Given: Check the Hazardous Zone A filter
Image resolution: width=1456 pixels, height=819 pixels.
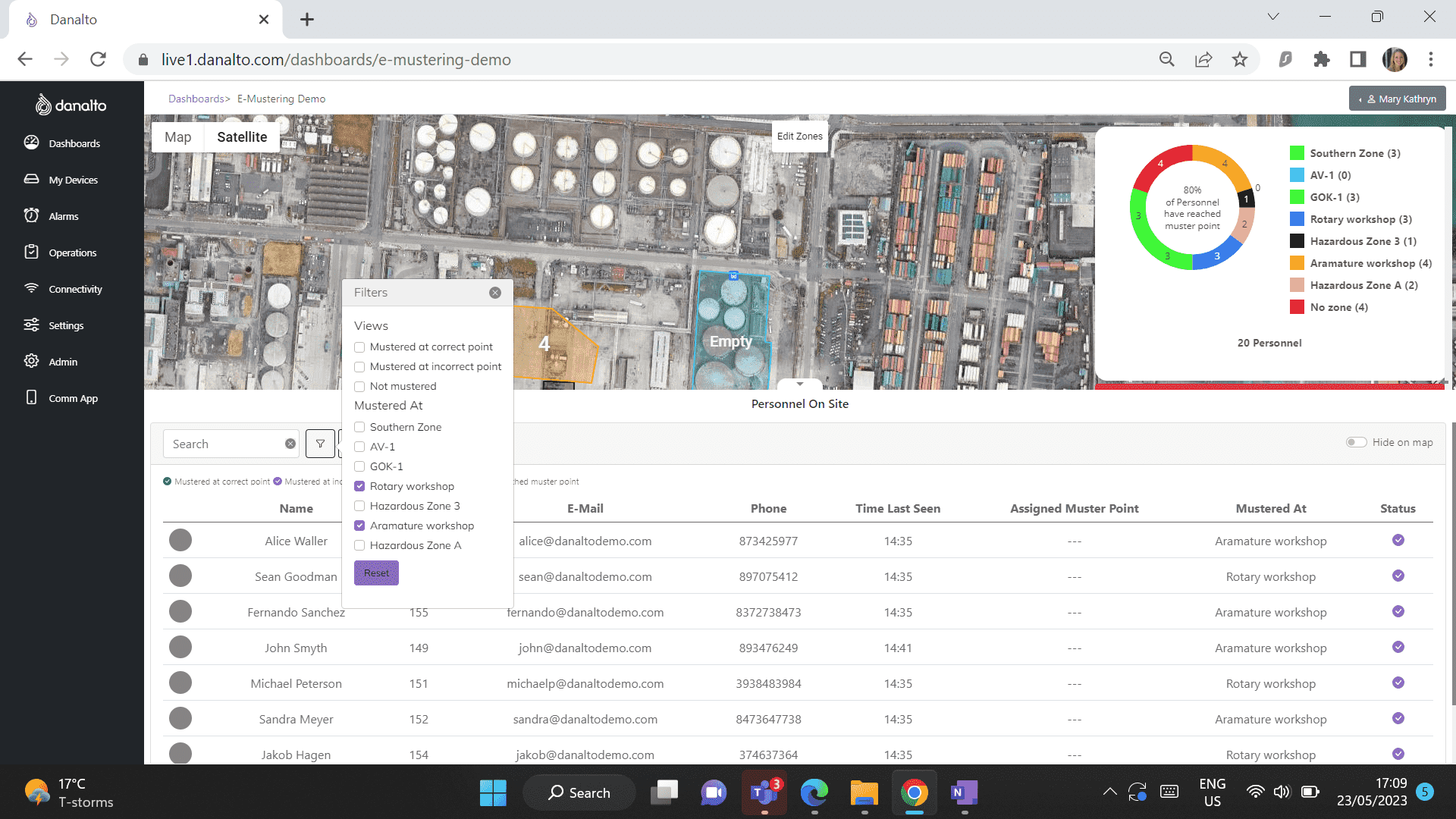Looking at the screenshot, I should click(x=359, y=545).
